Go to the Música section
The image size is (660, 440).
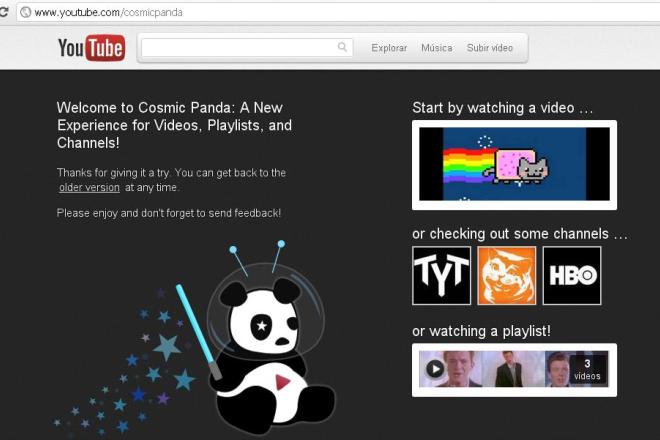tap(436, 48)
